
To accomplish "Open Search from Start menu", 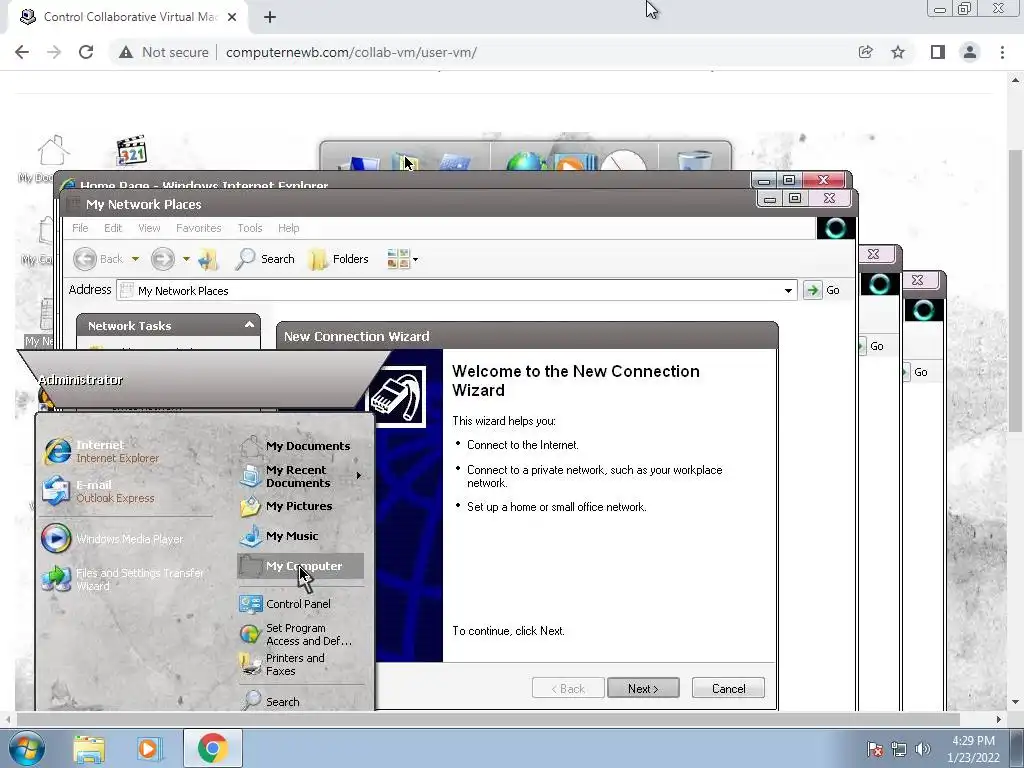I will click(x=271, y=701).
